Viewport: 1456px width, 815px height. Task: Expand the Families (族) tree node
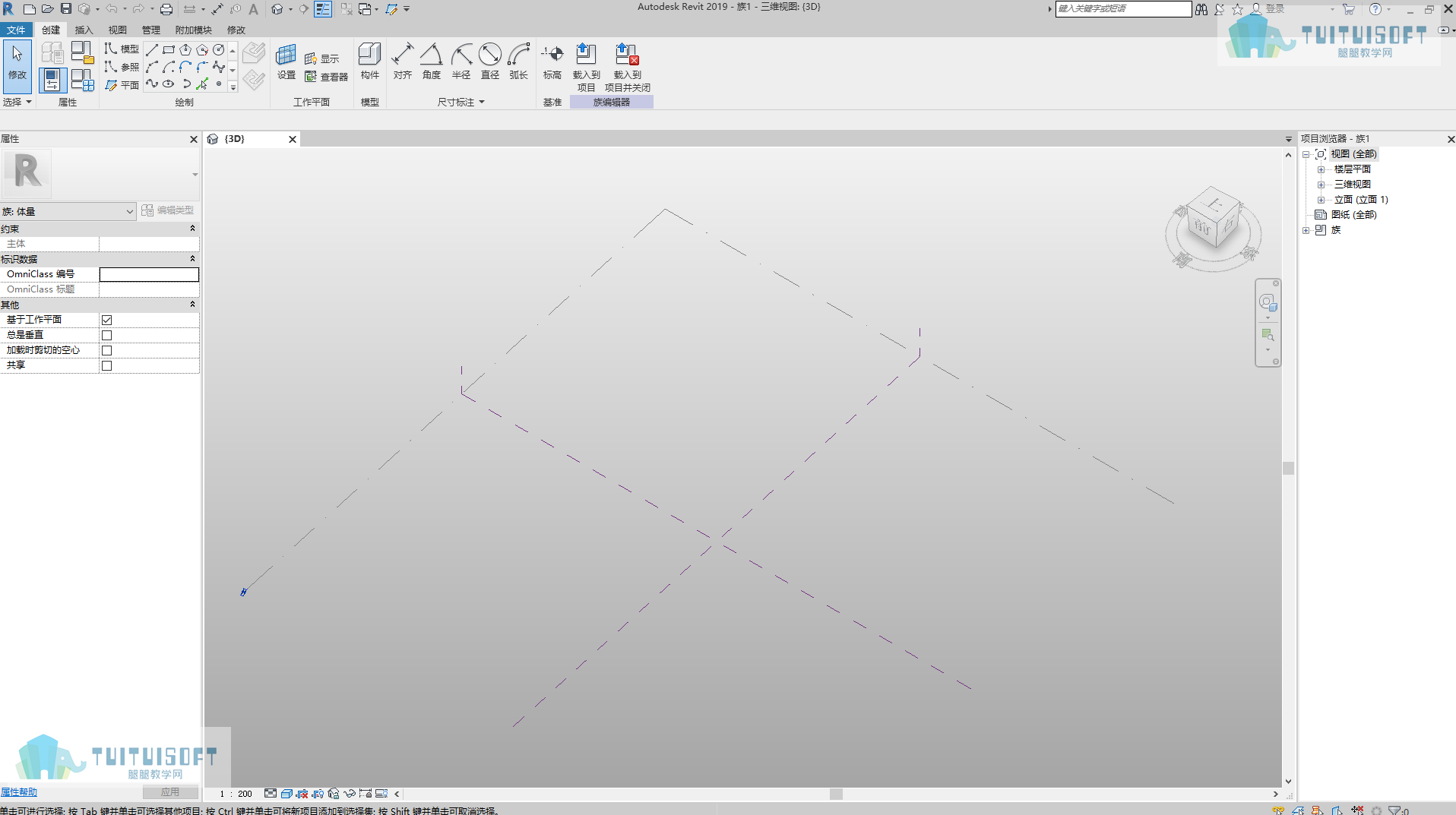[1306, 230]
